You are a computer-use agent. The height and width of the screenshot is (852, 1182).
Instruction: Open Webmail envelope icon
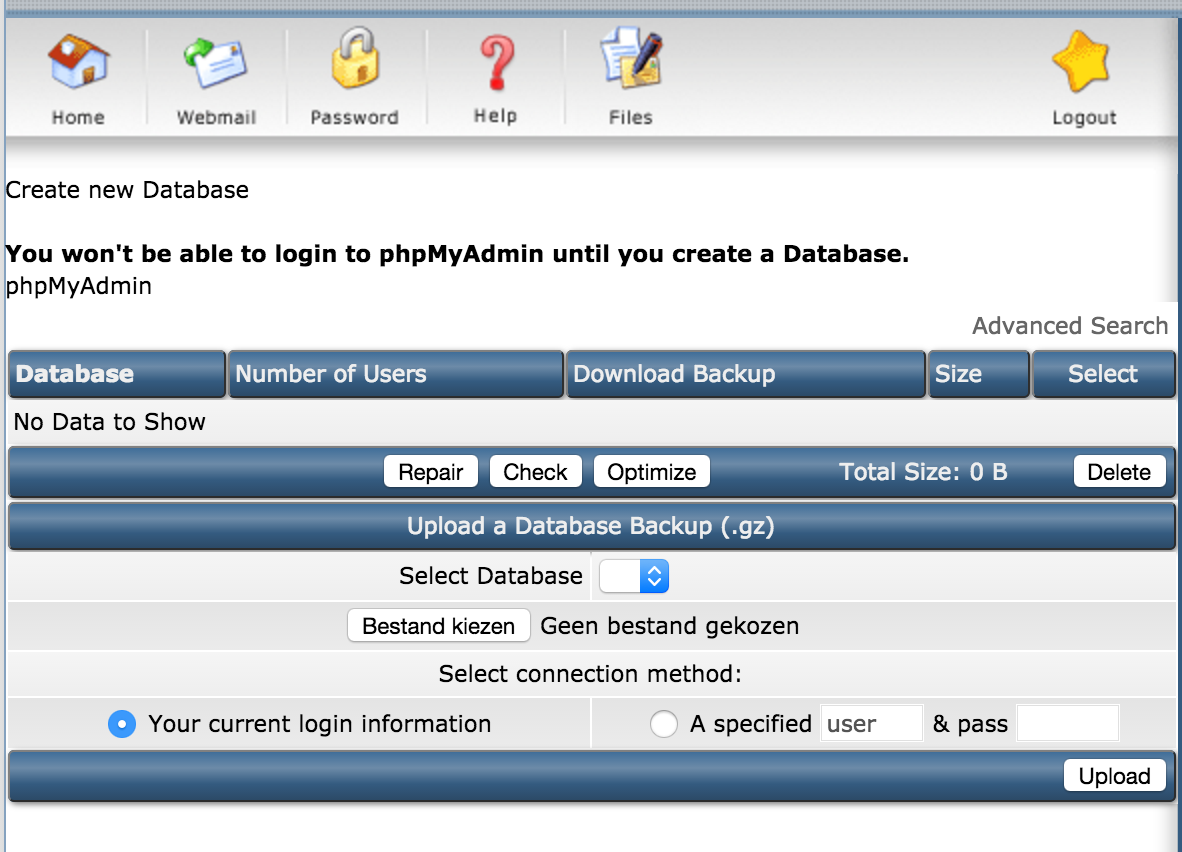point(216,62)
